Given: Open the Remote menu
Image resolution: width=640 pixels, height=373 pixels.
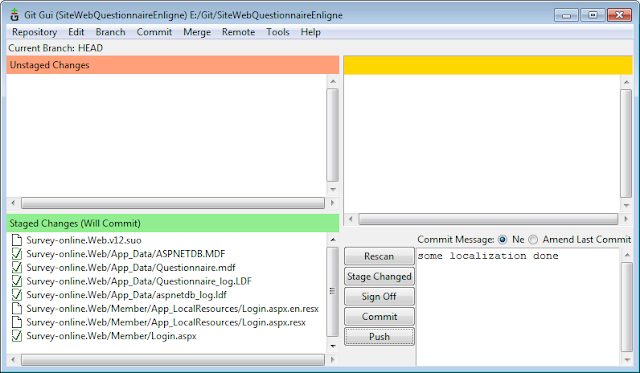Looking at the screenshot, I should point(238,32).
